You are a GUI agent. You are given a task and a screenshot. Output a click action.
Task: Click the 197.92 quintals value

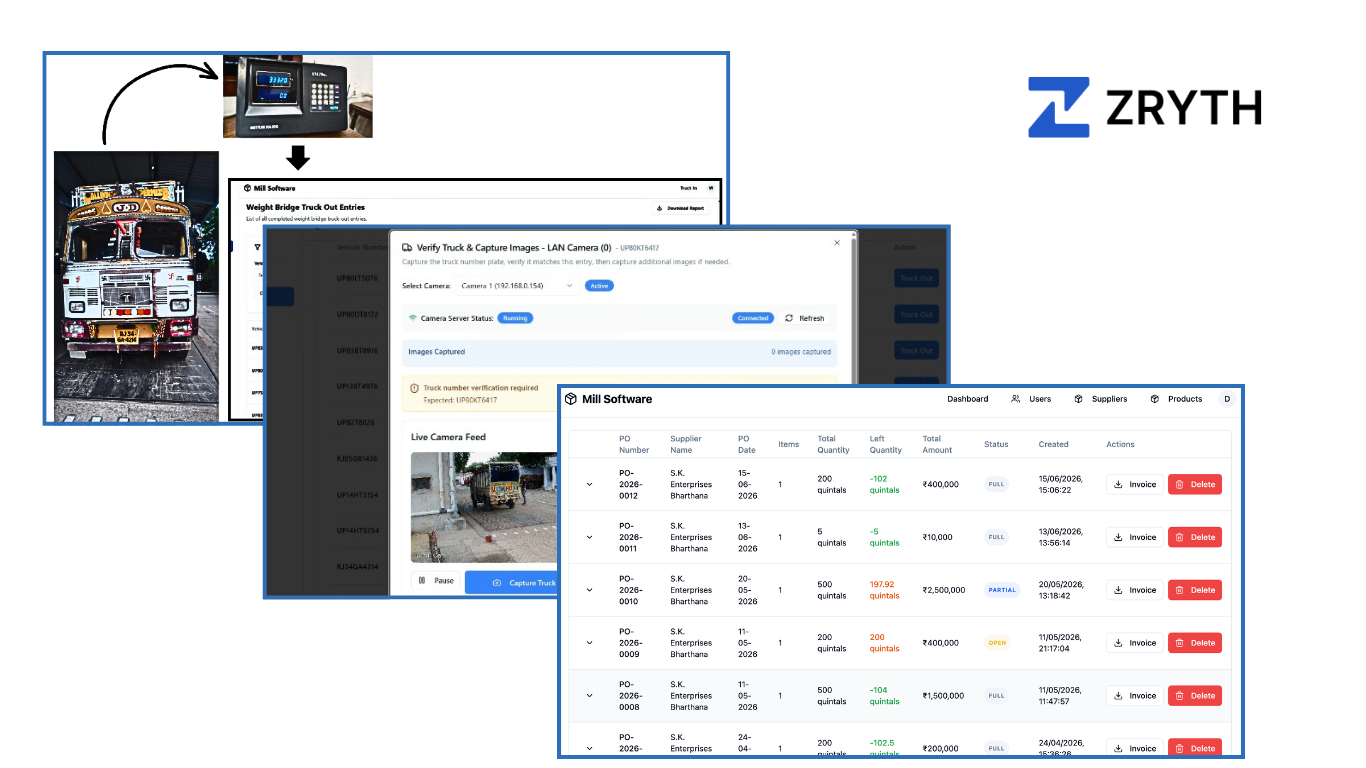[885, 590]
